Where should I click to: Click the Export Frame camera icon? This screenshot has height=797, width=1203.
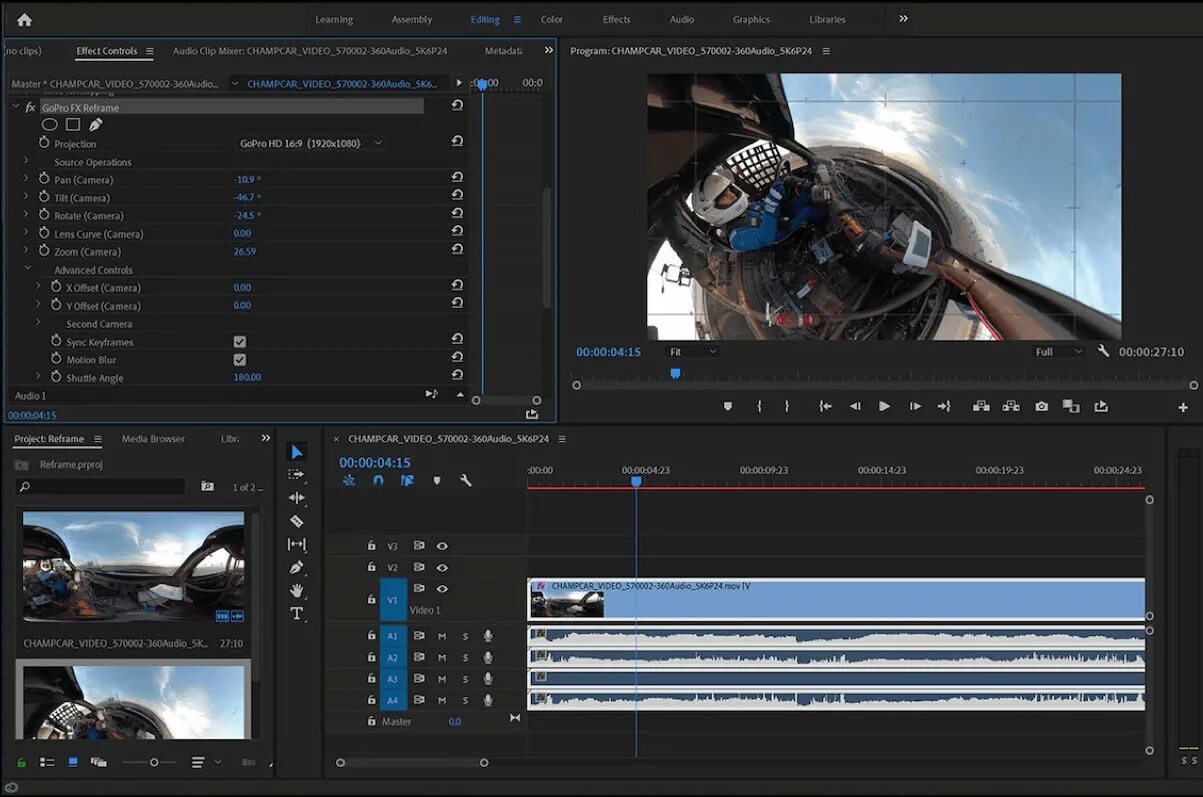1042,406
